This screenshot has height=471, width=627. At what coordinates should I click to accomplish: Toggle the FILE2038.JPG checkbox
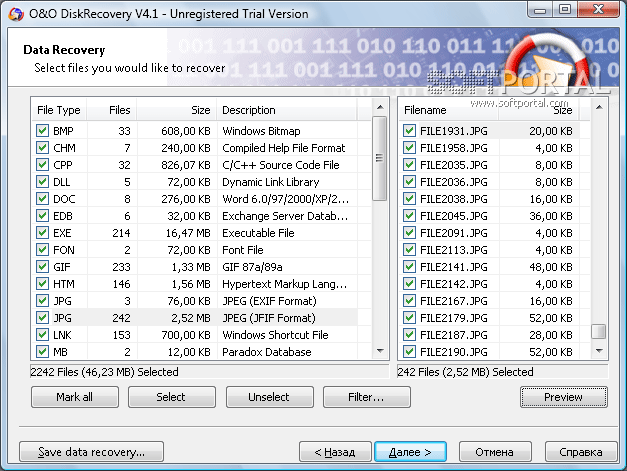409,199
